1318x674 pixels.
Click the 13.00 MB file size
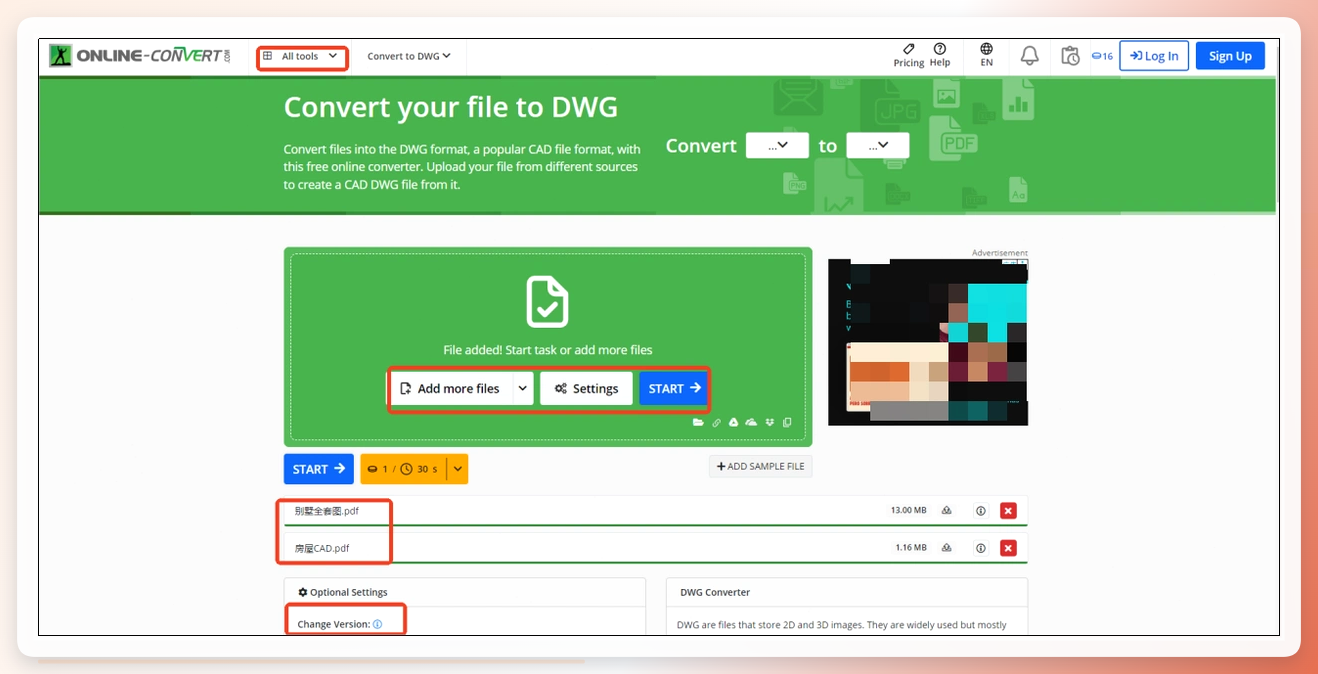(x=909, y=511)
